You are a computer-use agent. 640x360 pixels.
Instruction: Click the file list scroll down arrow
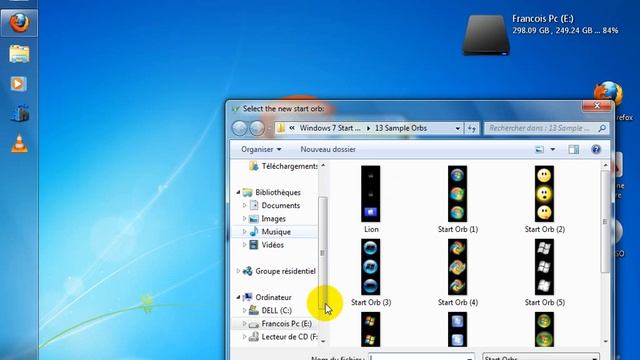click(x=605, y=341)
